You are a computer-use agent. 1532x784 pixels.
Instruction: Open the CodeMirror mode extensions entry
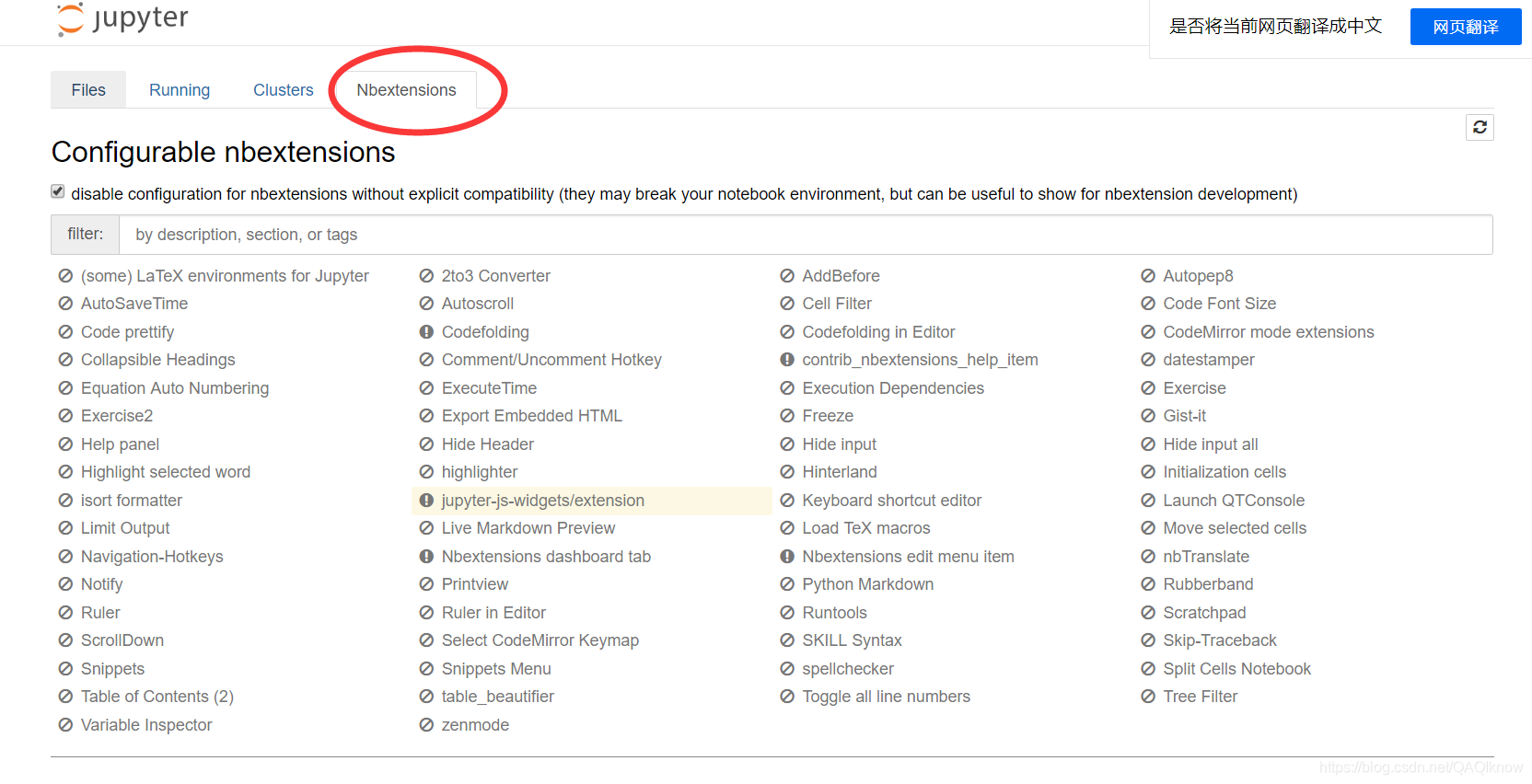(1269, 332)
